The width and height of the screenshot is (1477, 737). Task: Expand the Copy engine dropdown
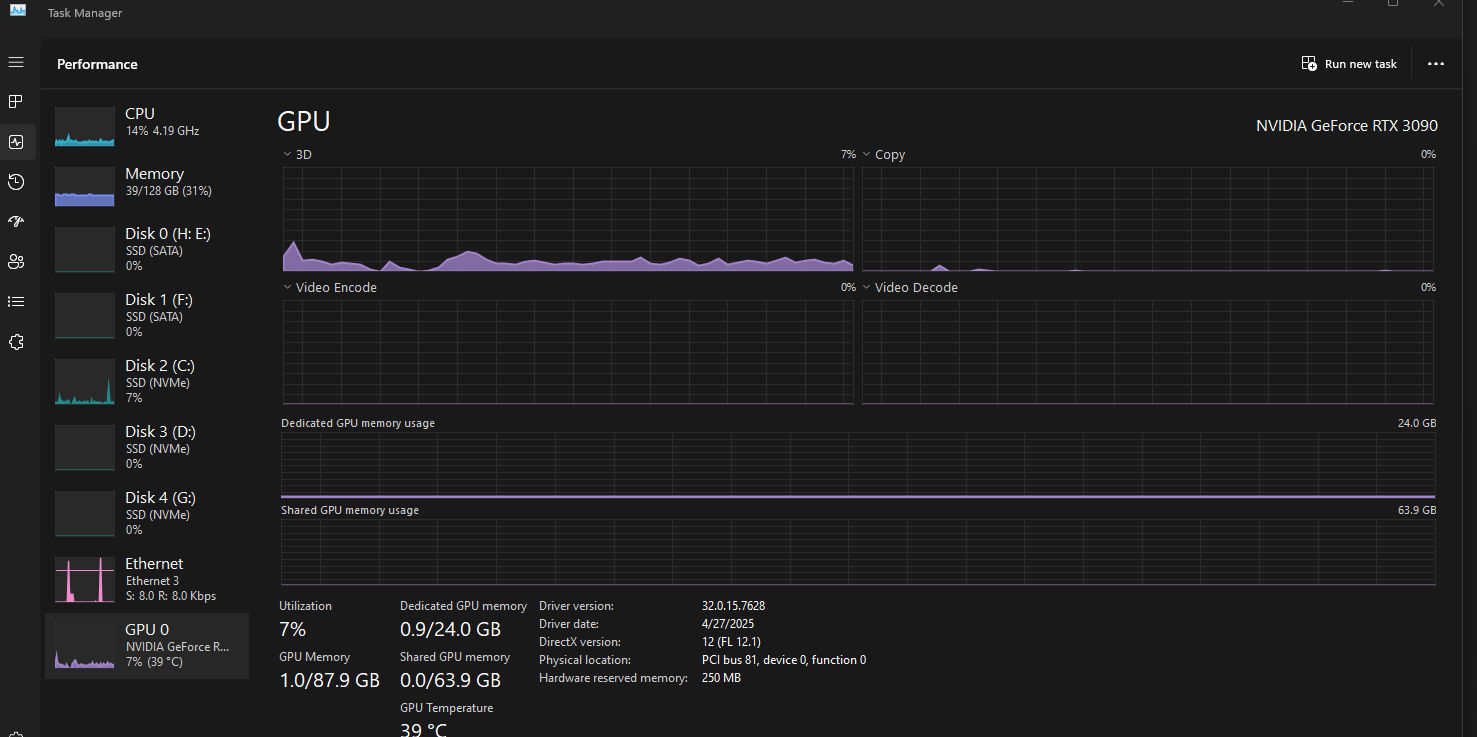coord(884,155)
